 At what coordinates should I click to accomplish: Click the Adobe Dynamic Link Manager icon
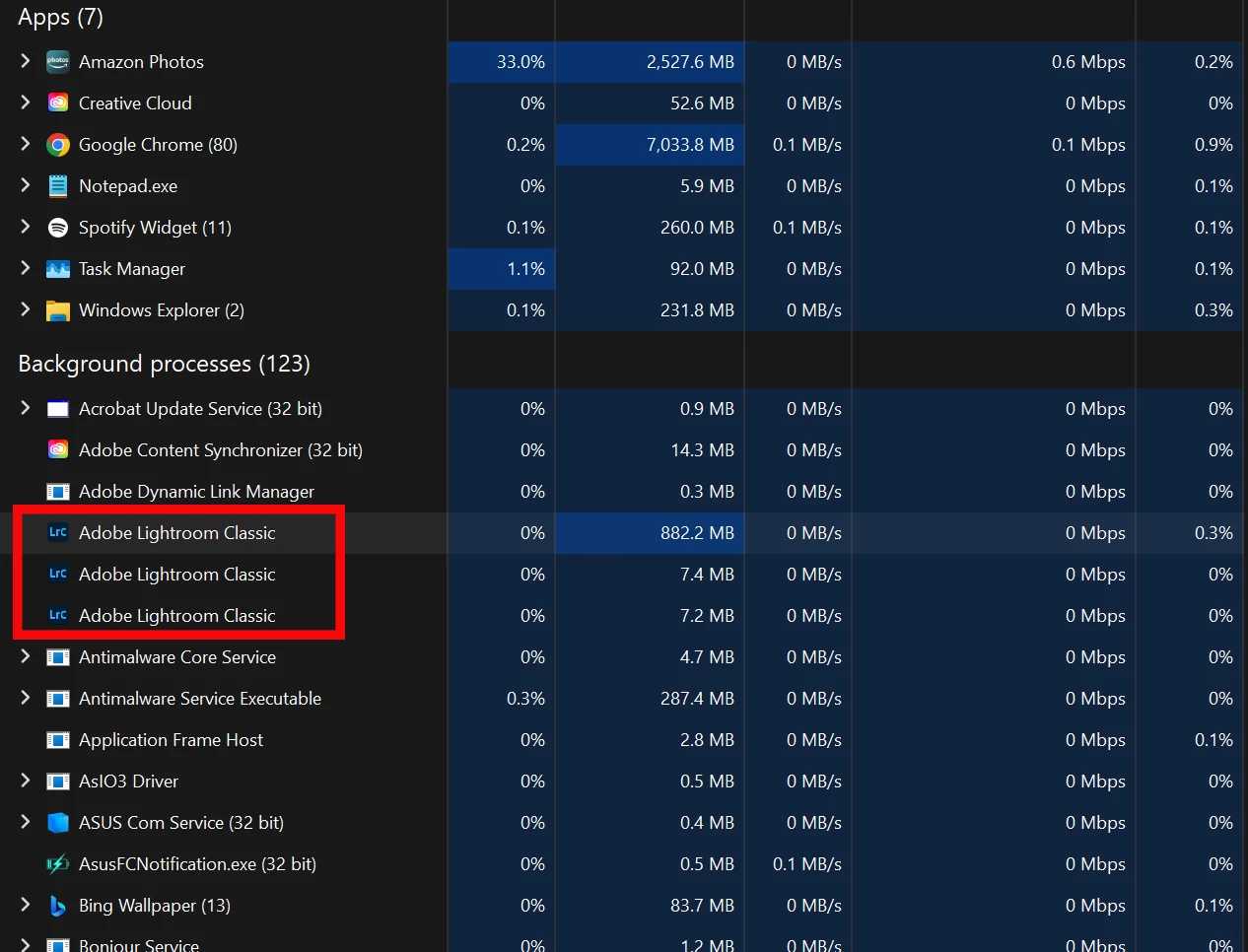58,492
